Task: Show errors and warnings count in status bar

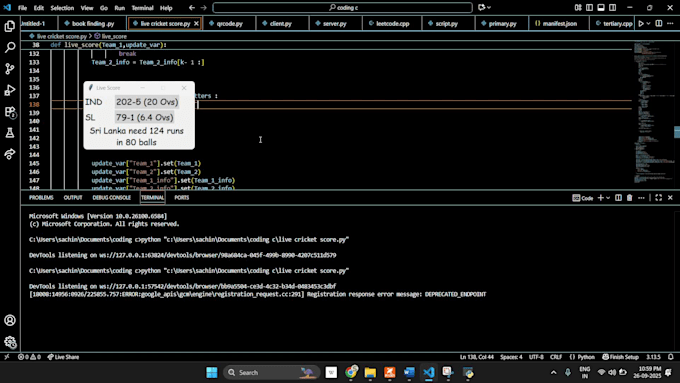Action: [29, 357]
